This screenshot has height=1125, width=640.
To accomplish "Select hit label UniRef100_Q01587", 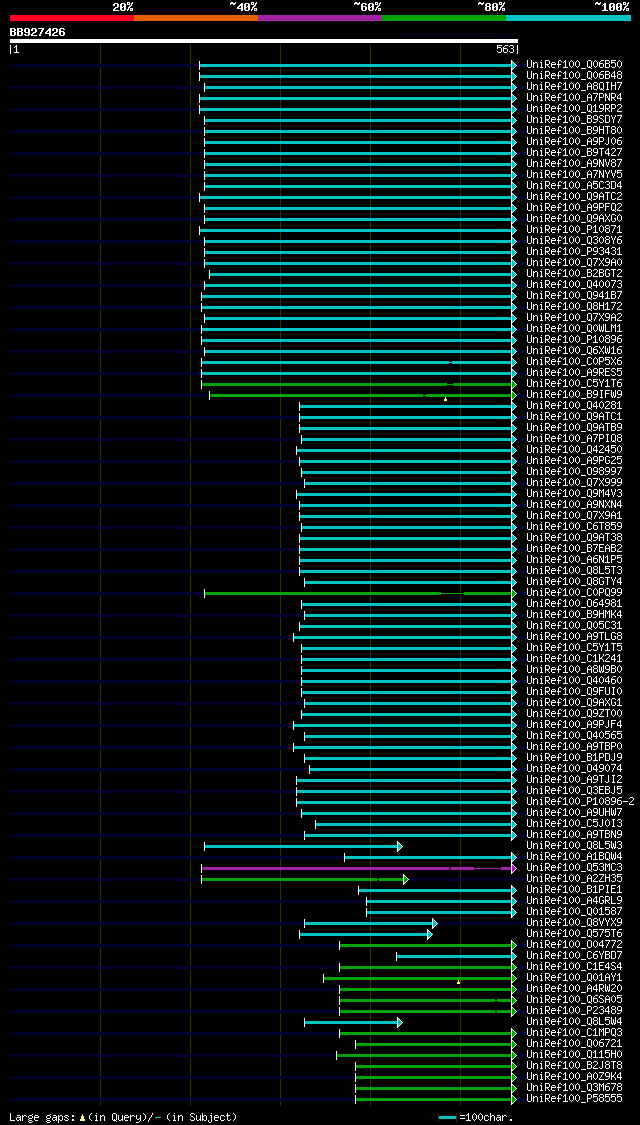I will (574, 913).
